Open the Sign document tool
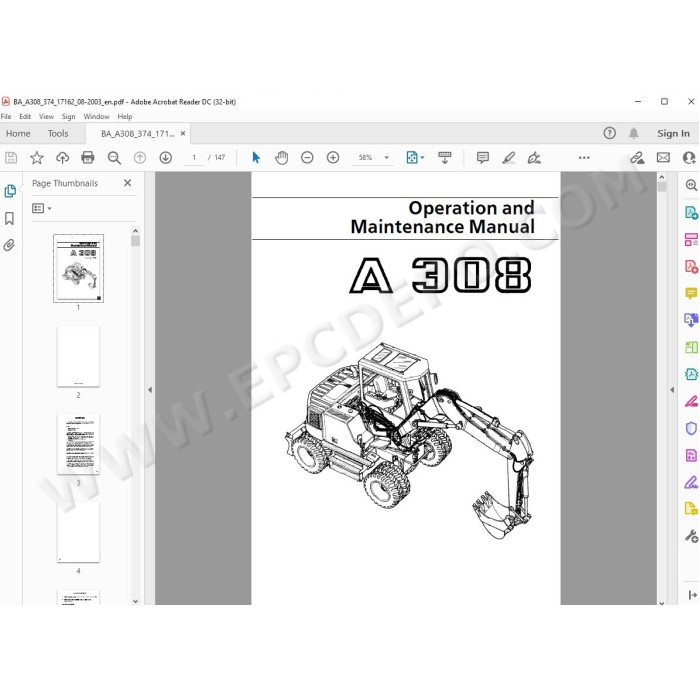The width and height of the screenshot is (700, 700). [534, 158]
